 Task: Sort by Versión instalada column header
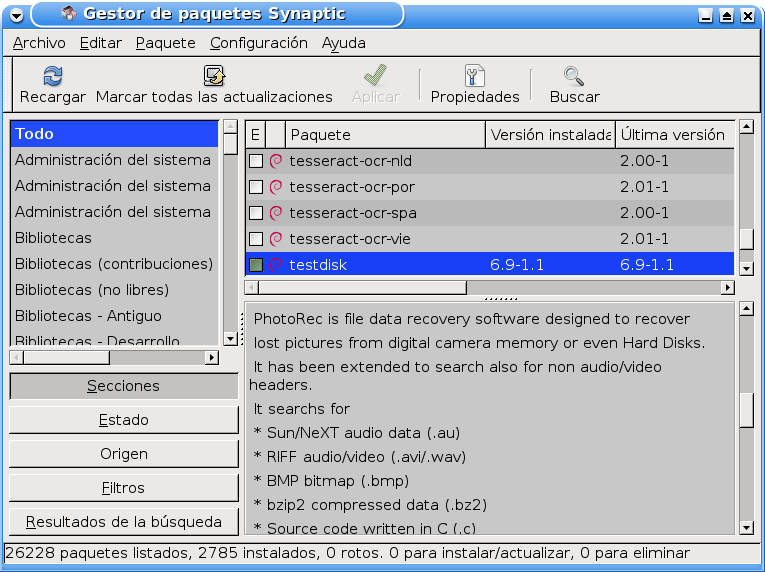pos(550,134)
